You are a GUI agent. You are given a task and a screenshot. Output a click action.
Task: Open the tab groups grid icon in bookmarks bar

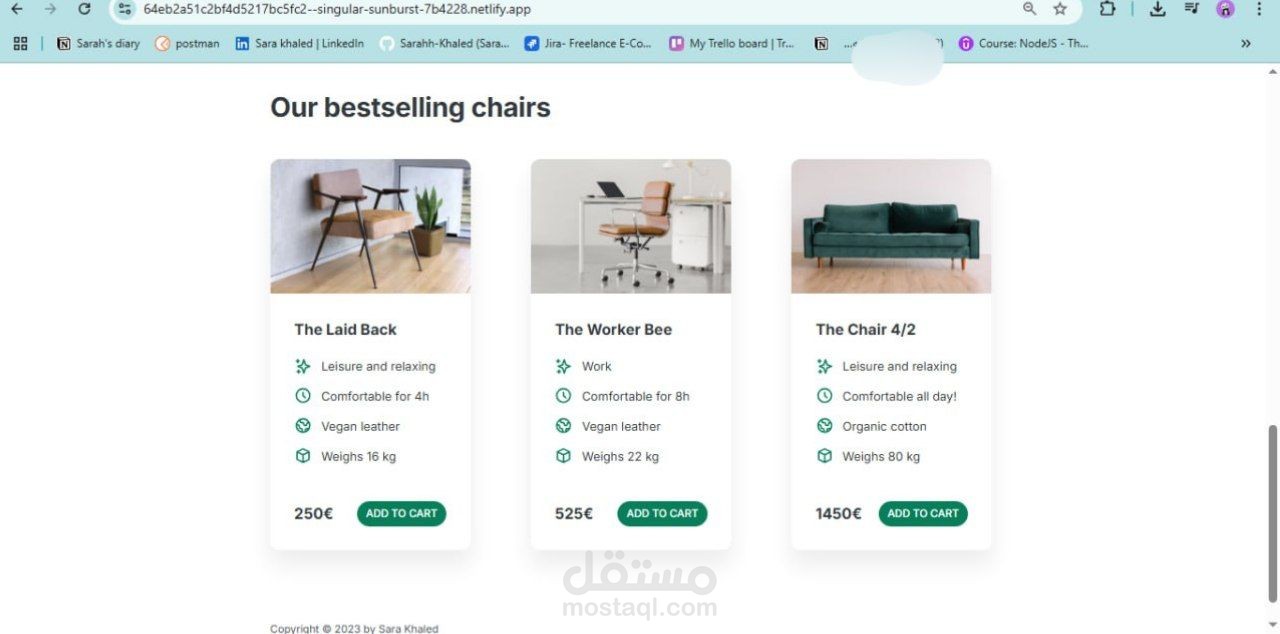[x=20, y=43]
